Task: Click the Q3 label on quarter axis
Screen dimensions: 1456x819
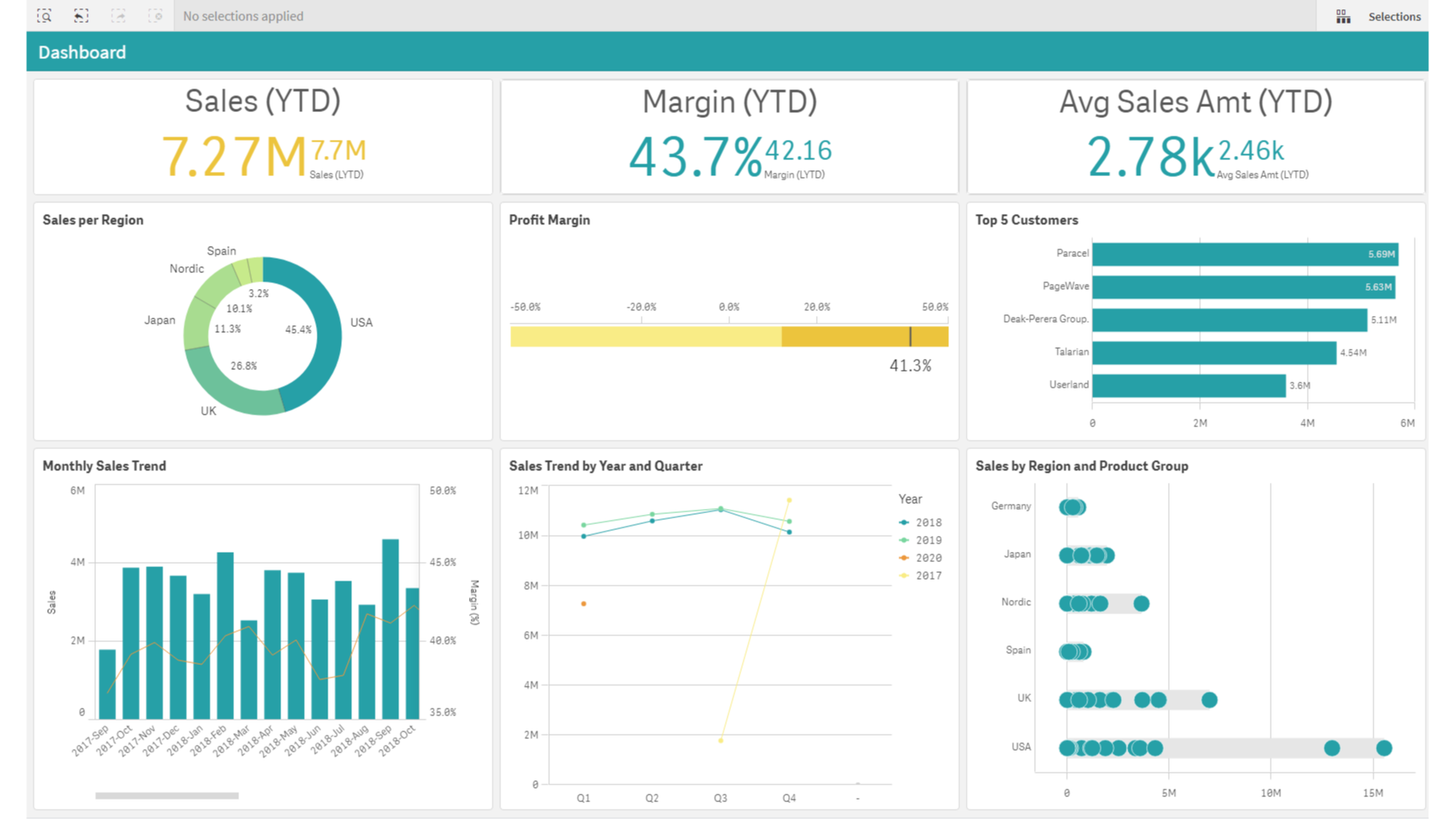Action: (720, 797)
